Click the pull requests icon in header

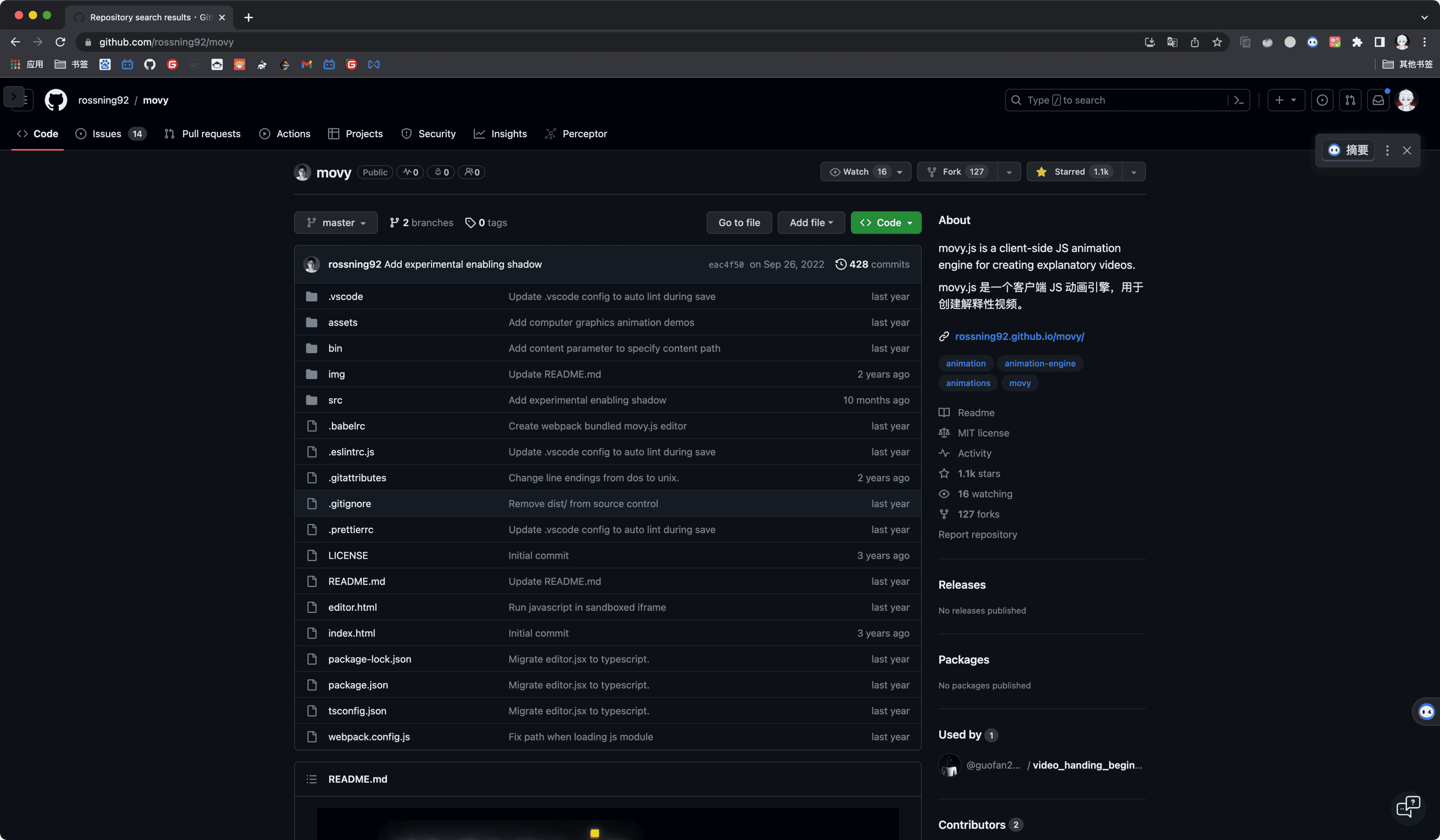coord(1350,100)
